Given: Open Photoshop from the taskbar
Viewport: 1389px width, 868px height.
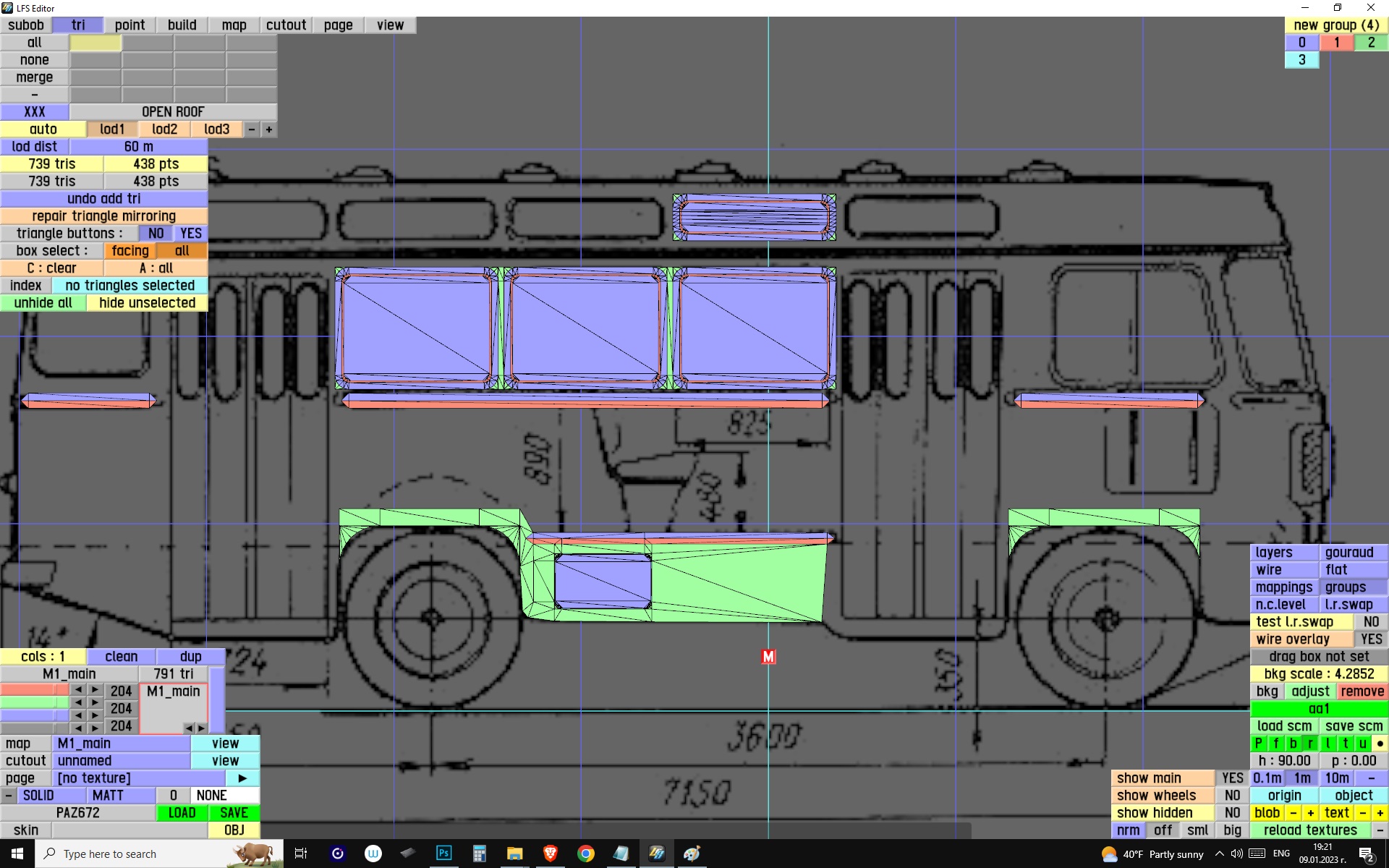Looking at the screenshot, I should click(x=443, y=854).
